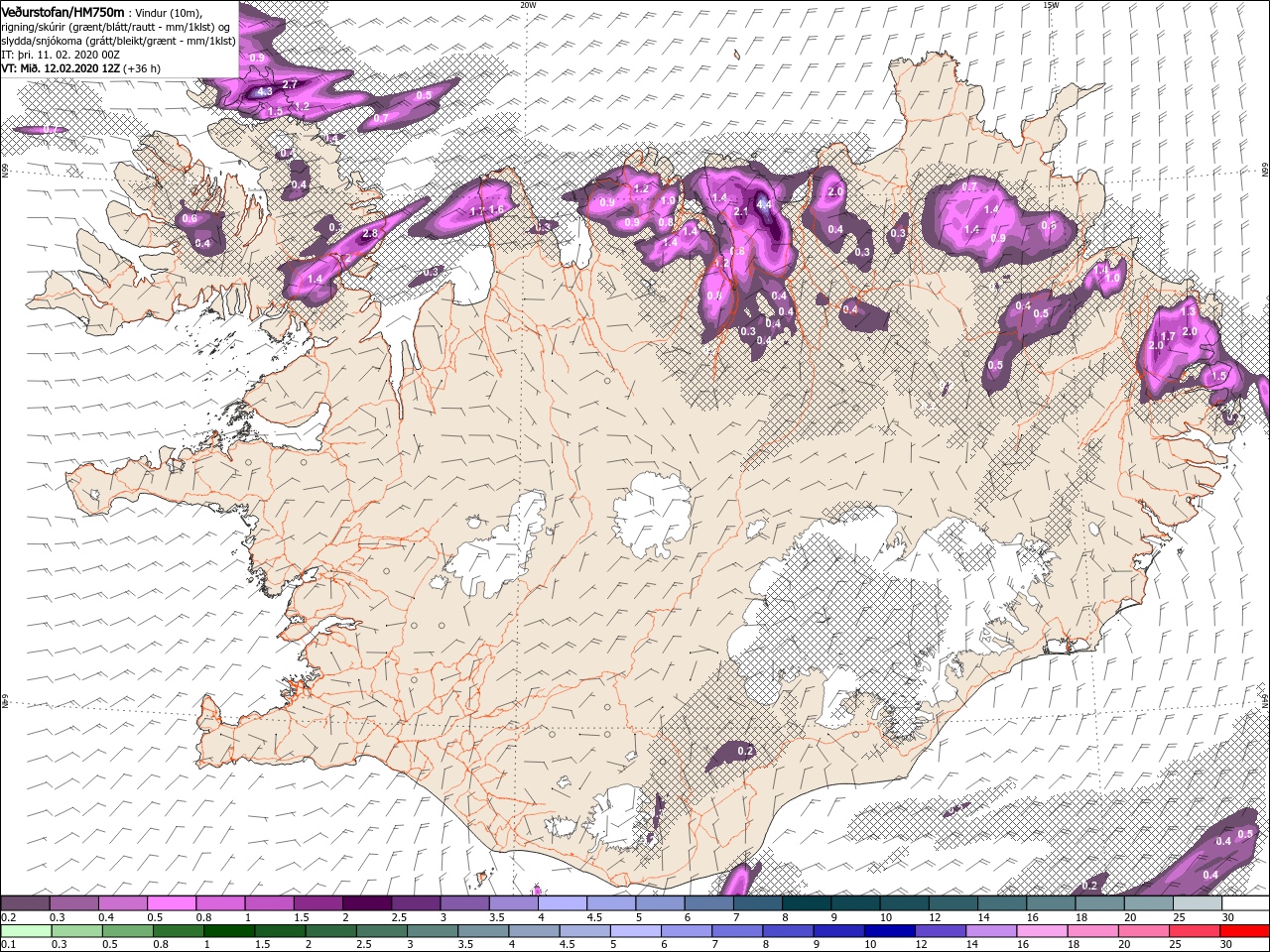
Task: Click the 20W longitude label
Action: (528, 5)
